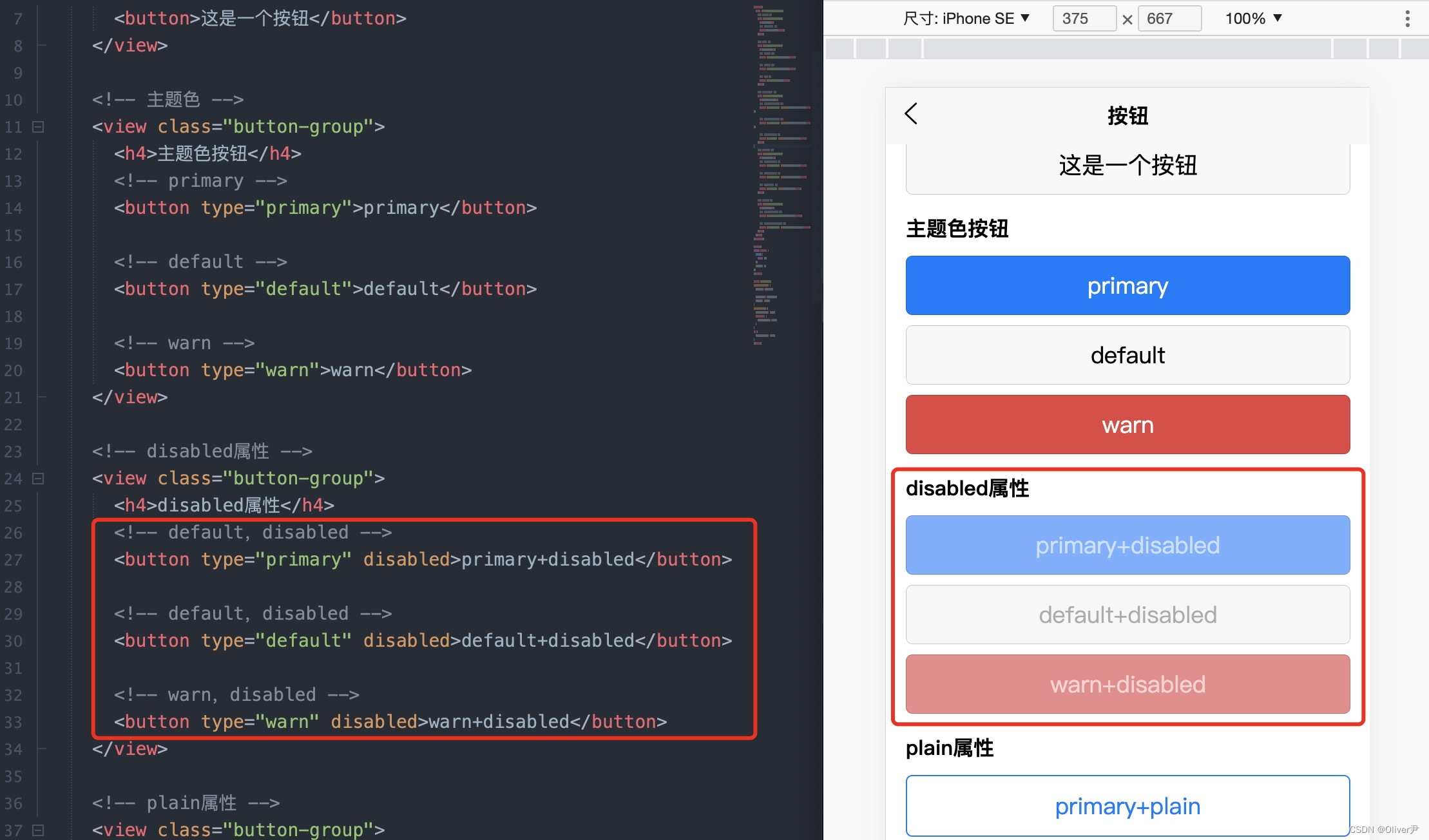Click the <!-- warn, disabled --> comment
The height and width of the screenshot is (840, 1429).
pos(237,695)
